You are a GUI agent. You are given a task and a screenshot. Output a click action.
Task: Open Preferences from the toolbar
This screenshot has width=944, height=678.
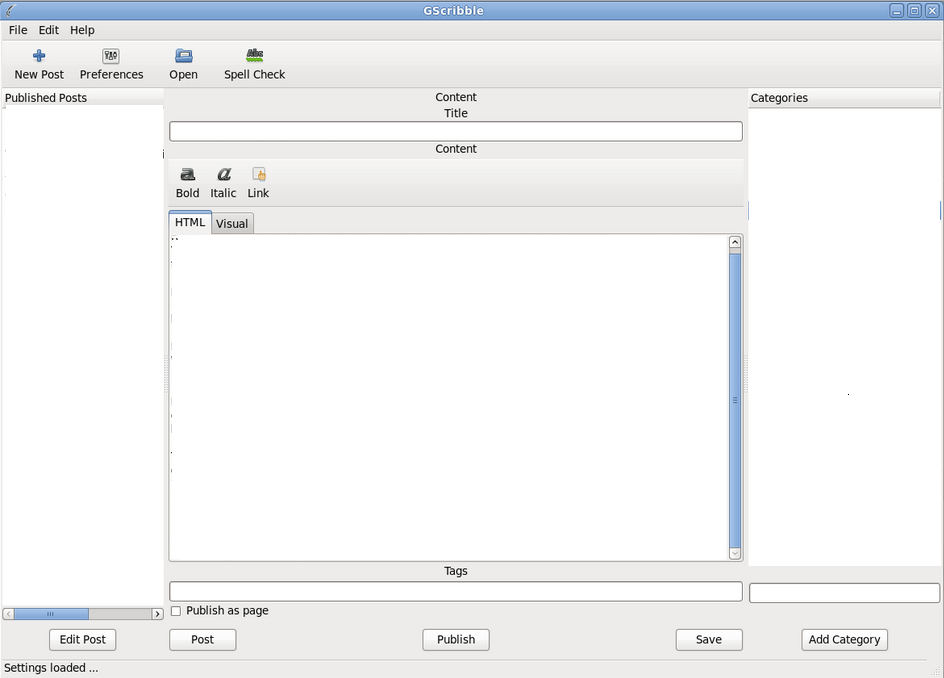point(111,64)
